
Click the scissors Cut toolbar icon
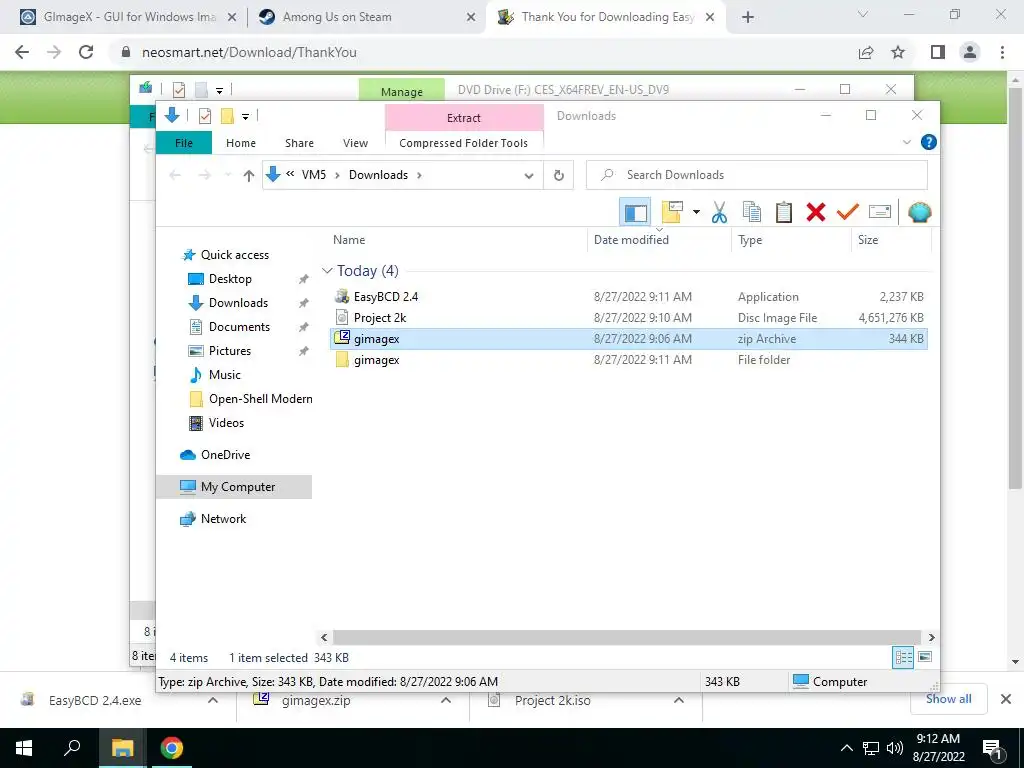pos(719,212)
